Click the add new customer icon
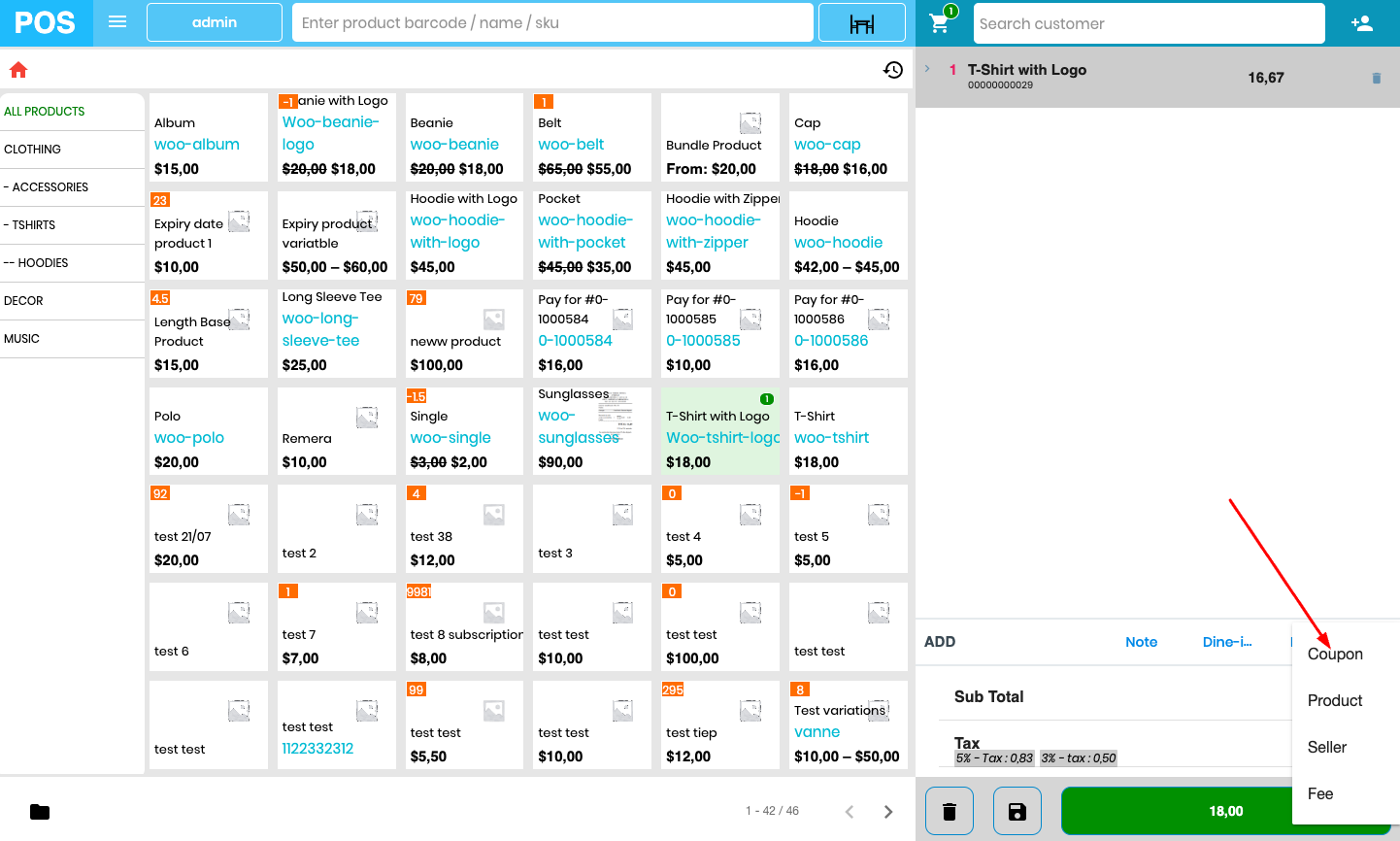 1360,22
